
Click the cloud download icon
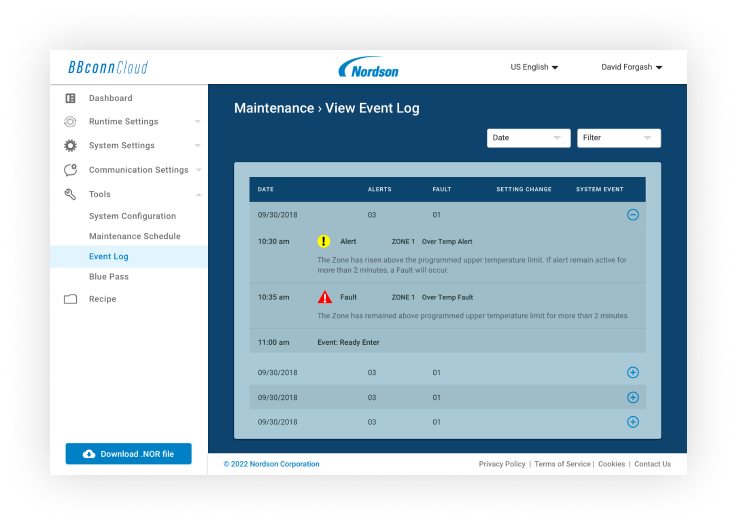(89, 454)
